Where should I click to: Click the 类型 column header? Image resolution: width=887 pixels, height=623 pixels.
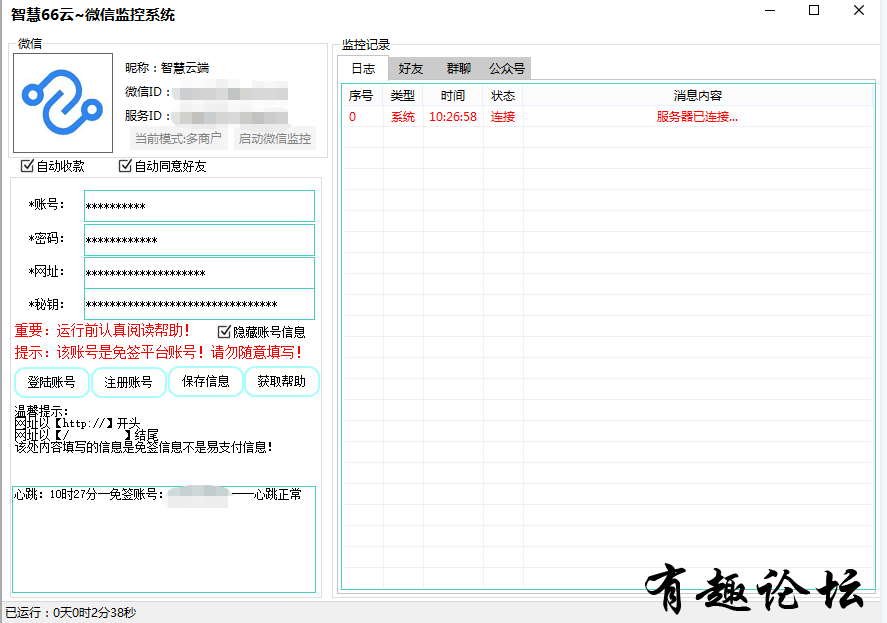pos(403,96)
